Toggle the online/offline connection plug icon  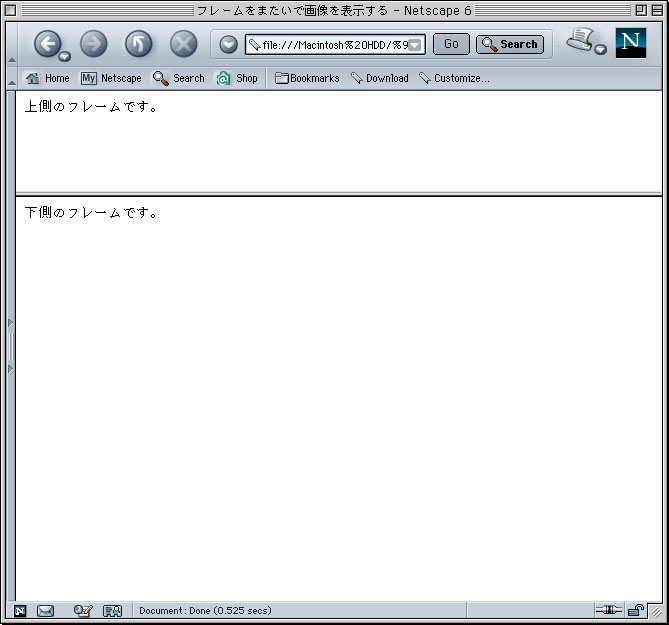point(608,610)
